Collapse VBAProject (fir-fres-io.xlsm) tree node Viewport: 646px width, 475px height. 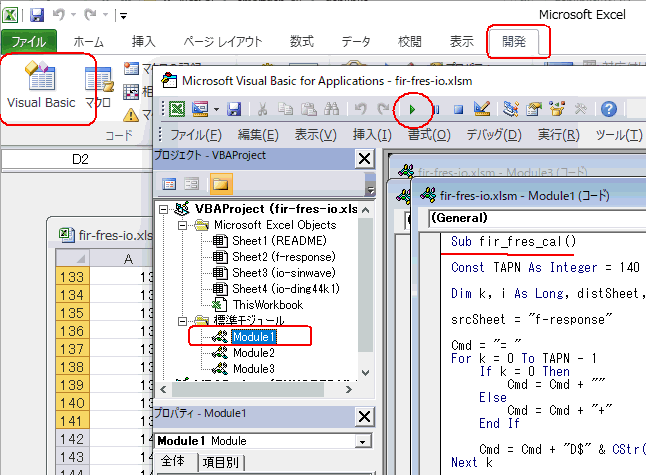coord(163,209)
